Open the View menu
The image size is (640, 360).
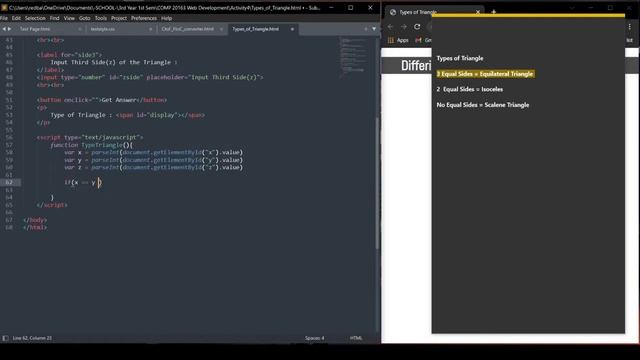coord(69,18)
